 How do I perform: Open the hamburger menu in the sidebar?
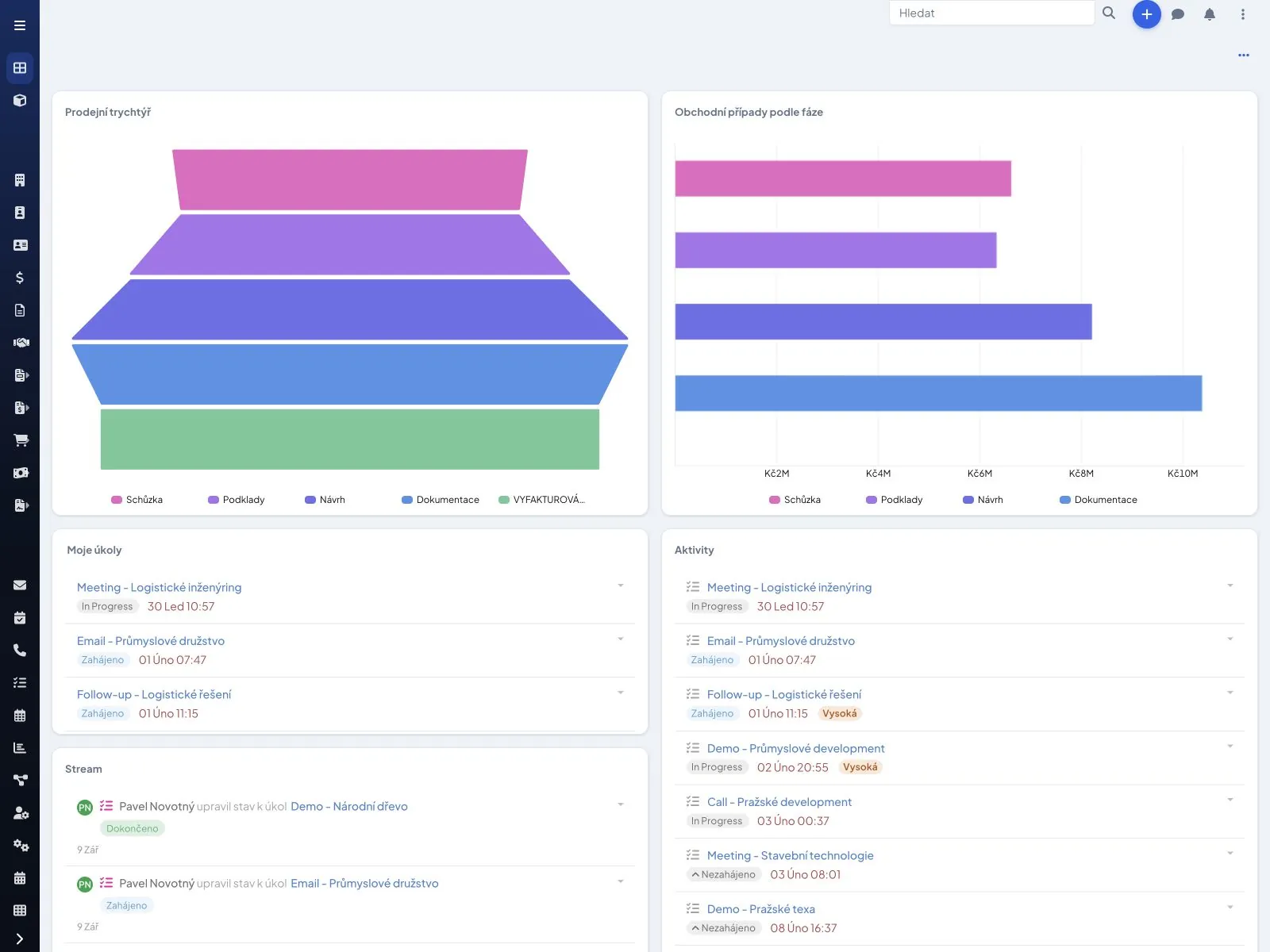(x=20, y=25)
